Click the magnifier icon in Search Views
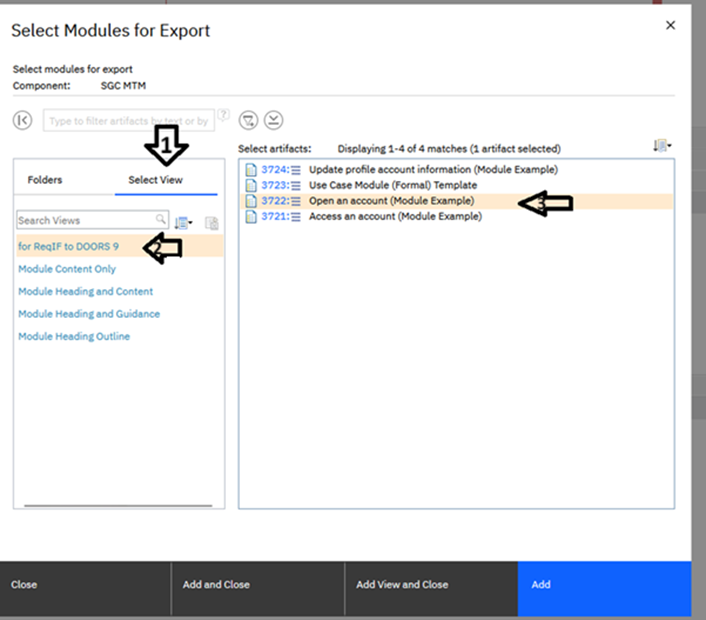The image size is (706, 620). pyautogui.click(x=160, y=220)
